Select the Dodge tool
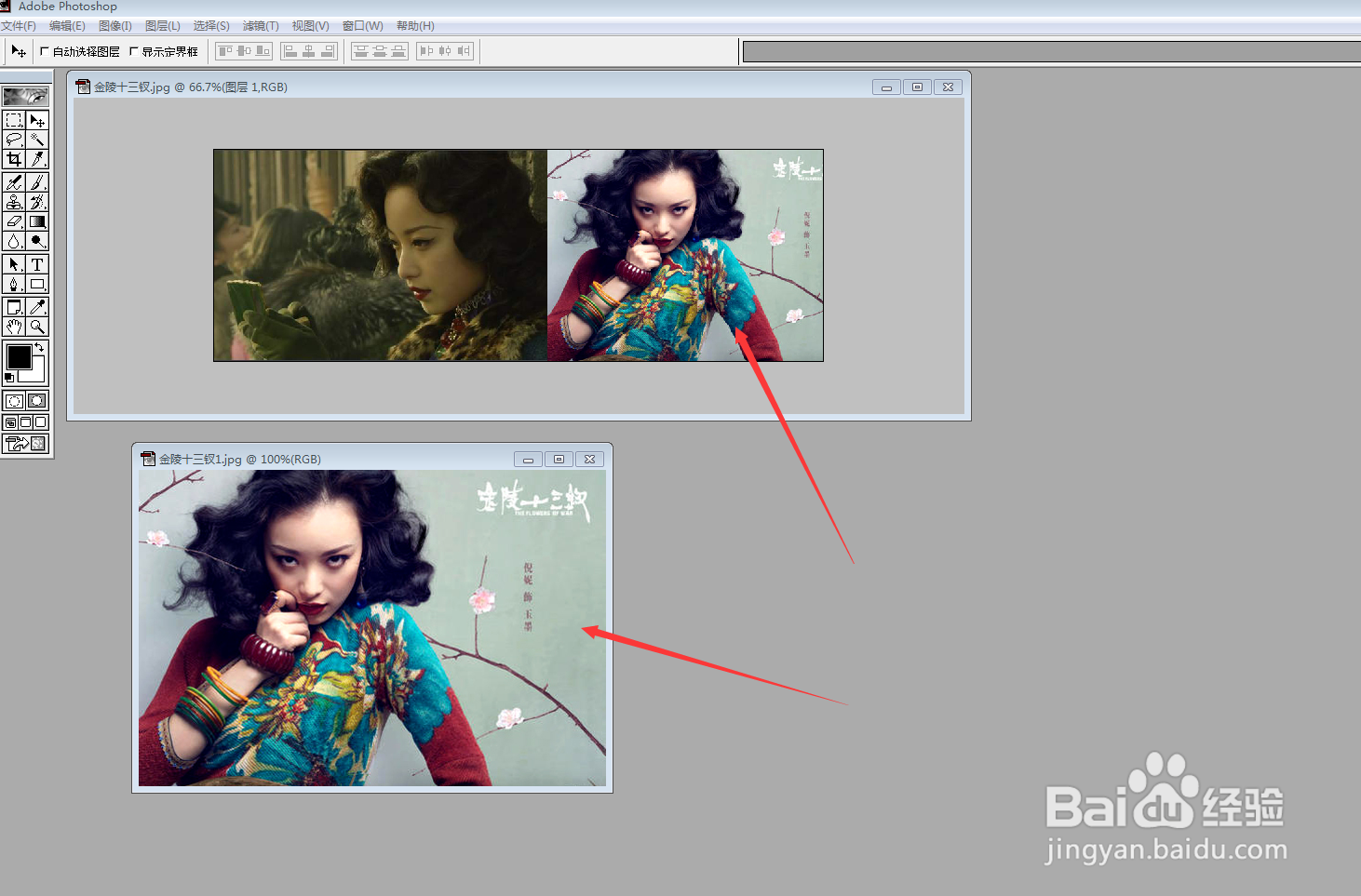Image resolution: width=1361 pixels, height=896 pixels. pos(37,241)
